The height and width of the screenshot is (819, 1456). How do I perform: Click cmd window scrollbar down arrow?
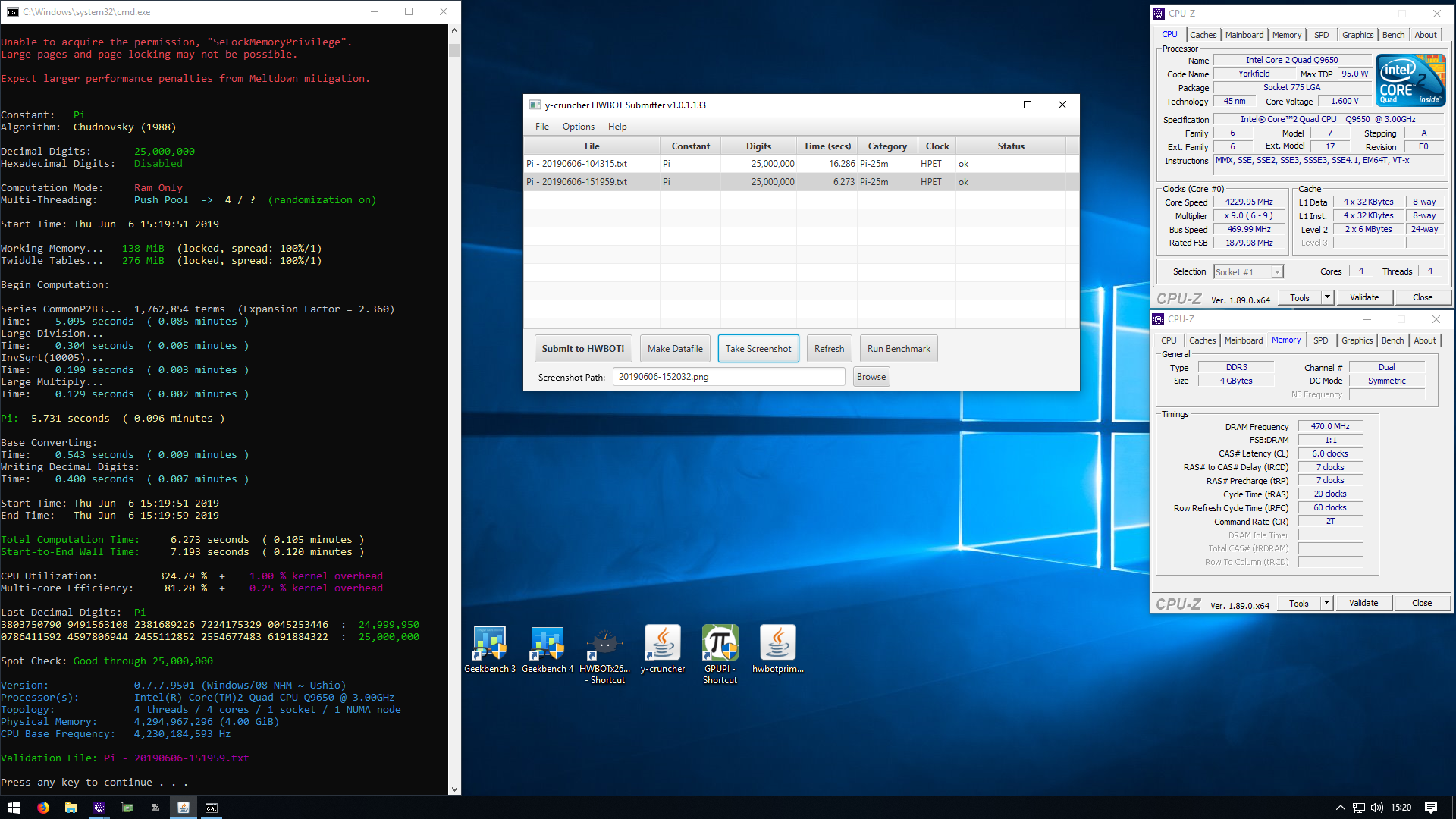454,789
